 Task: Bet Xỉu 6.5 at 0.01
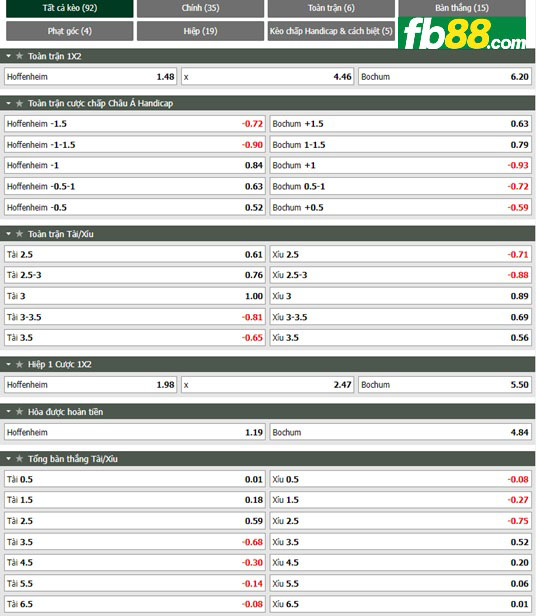click(x=400, y=604)
